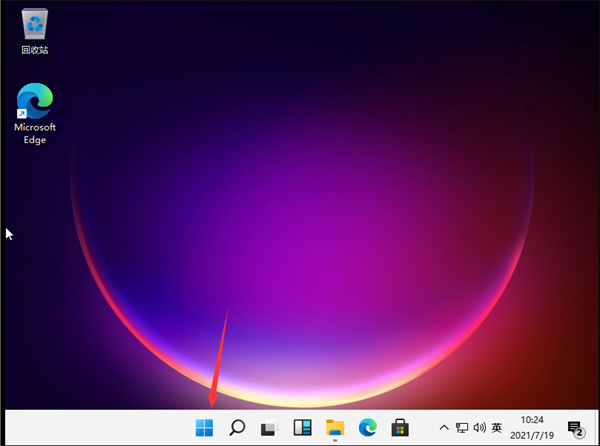Open Task View from the taskbar
The image size is (600, 446).
[x=269, y=428]
